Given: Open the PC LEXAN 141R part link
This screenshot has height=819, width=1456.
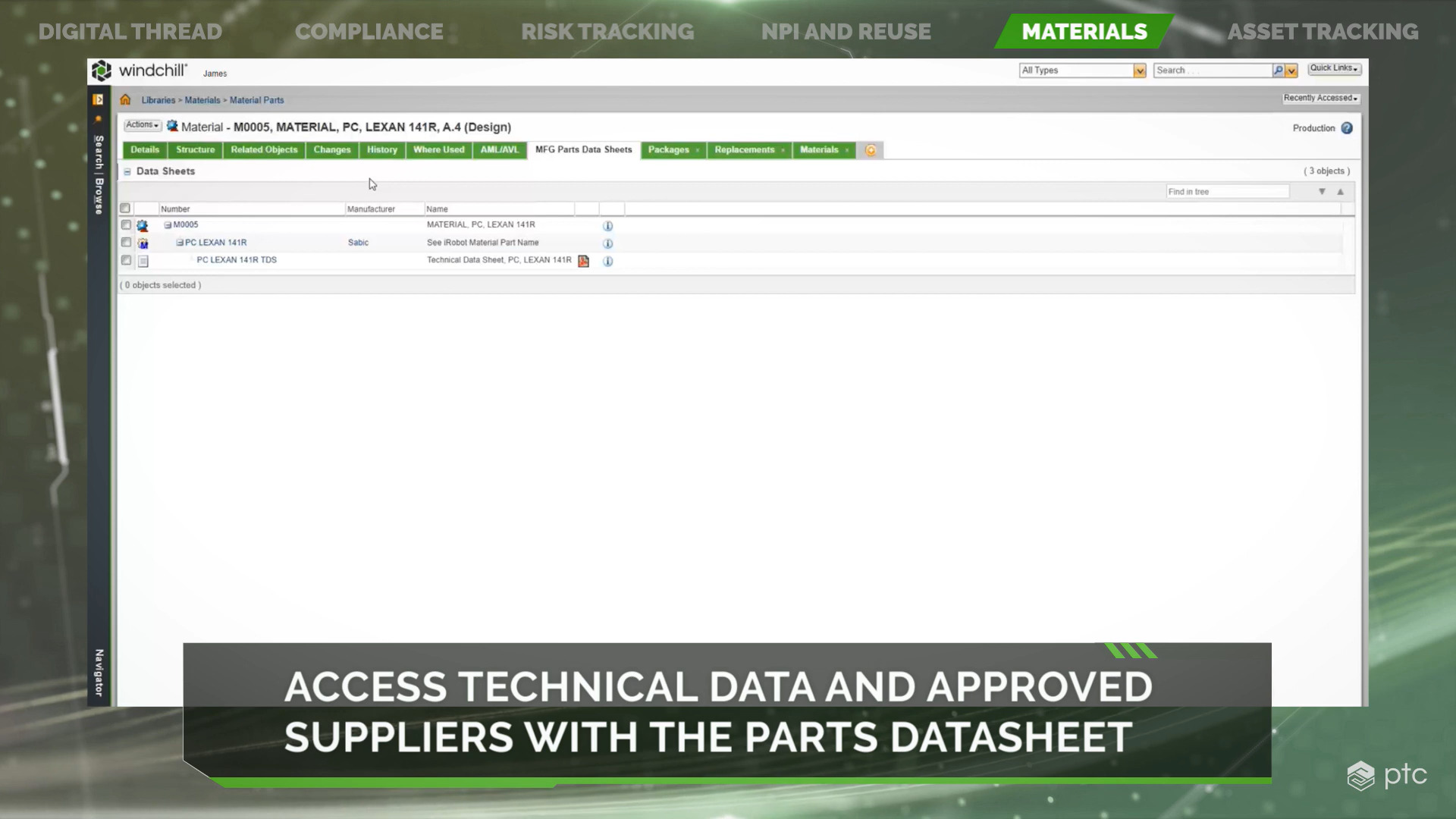Looking at the screenshot, I should [x=216, y=243].
